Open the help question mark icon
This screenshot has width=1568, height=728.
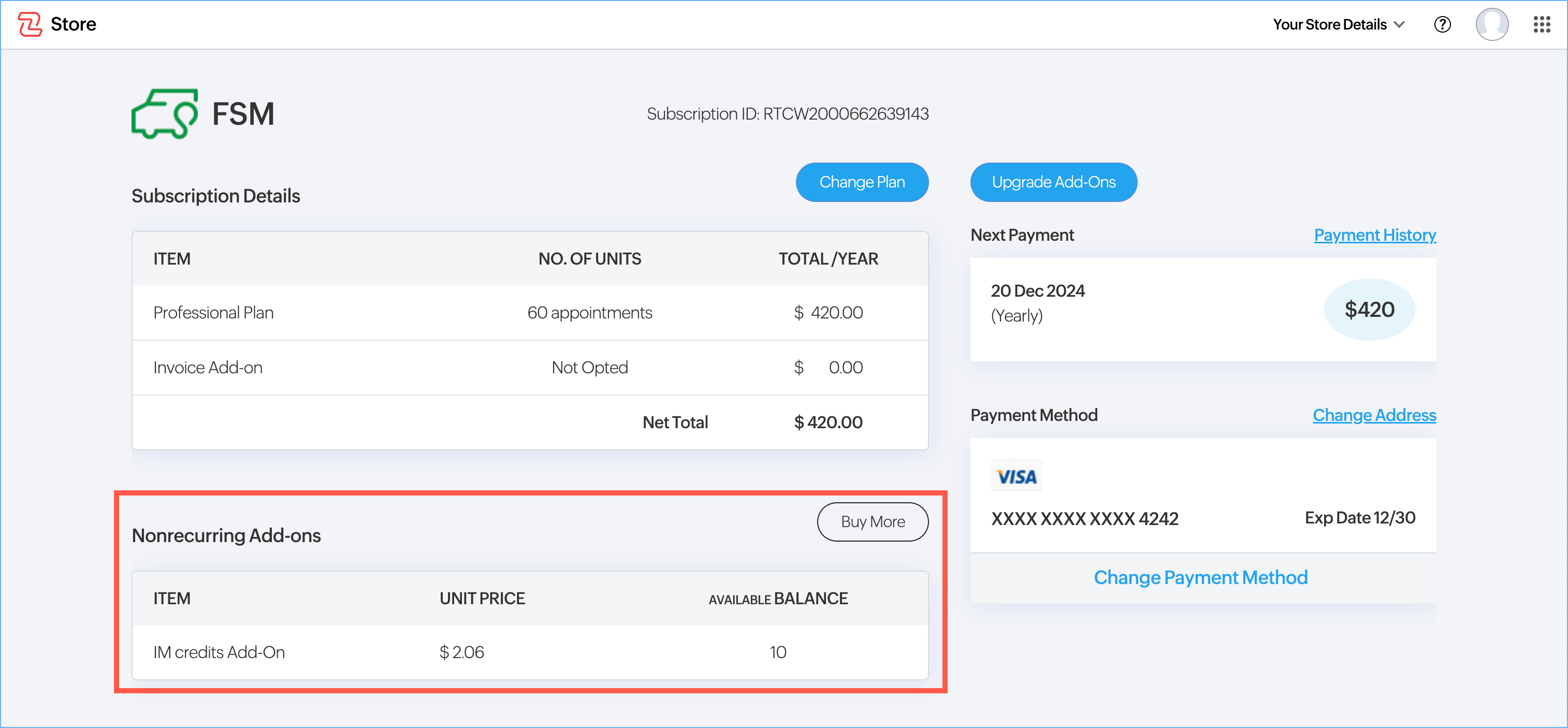(x=1442, y=24)
